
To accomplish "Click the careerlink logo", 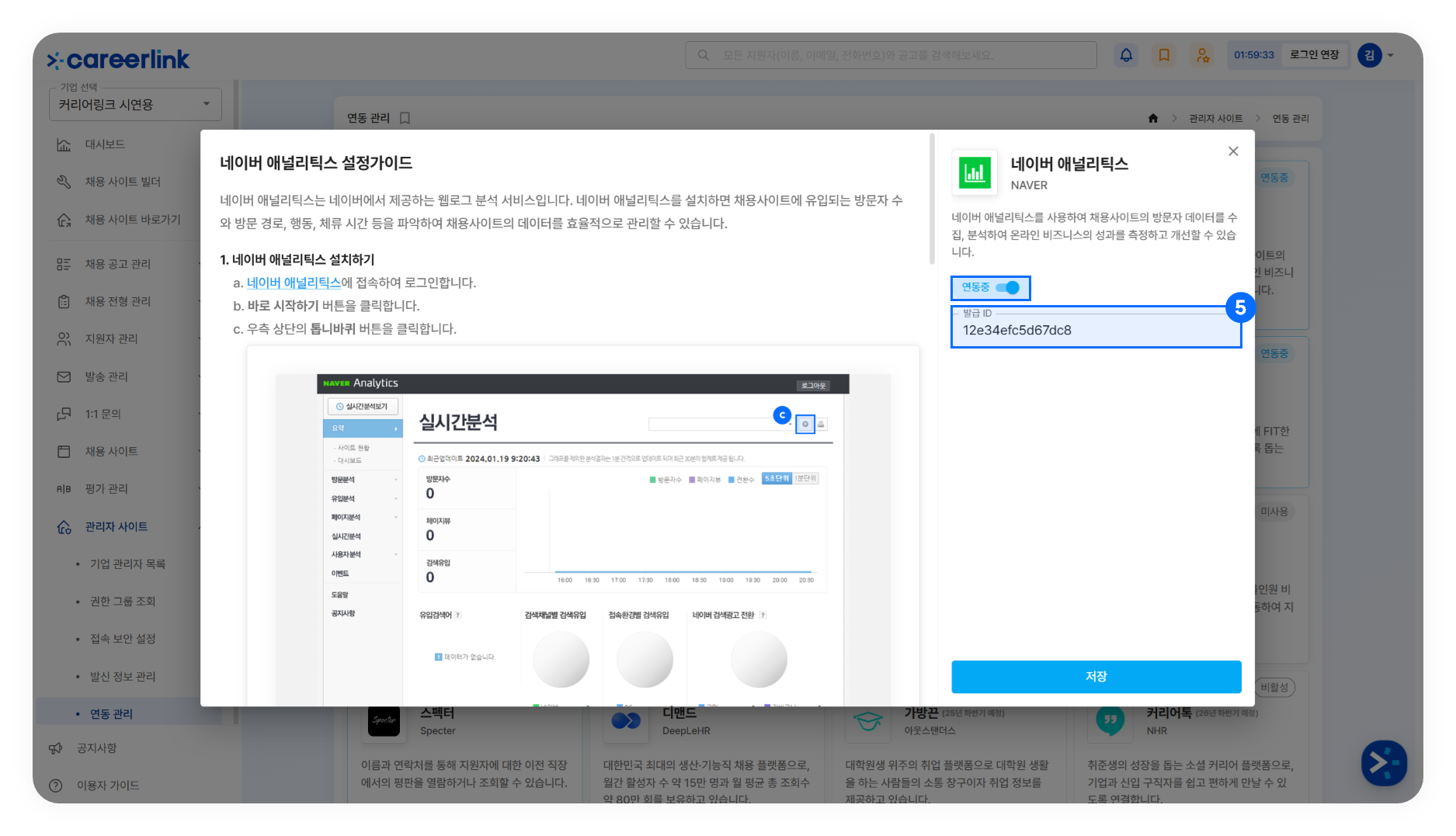I will point(118,60).
